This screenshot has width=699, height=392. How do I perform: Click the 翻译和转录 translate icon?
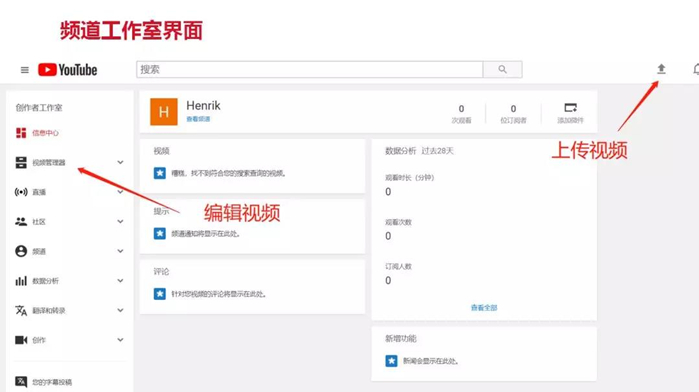pyautogui.click(x=21, y=310)
